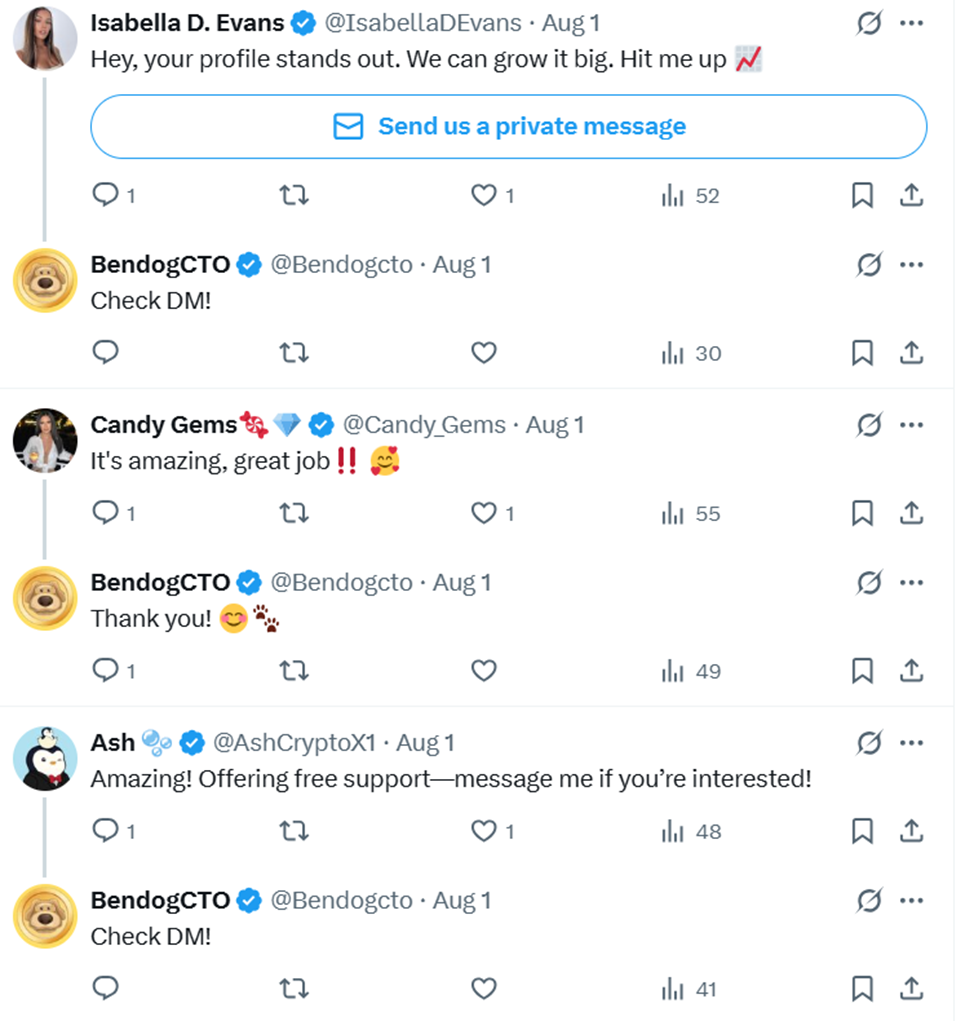Screen dimensions: 974x1021
Task: Open more options on Ash's tweet
Action: (911, 743)
